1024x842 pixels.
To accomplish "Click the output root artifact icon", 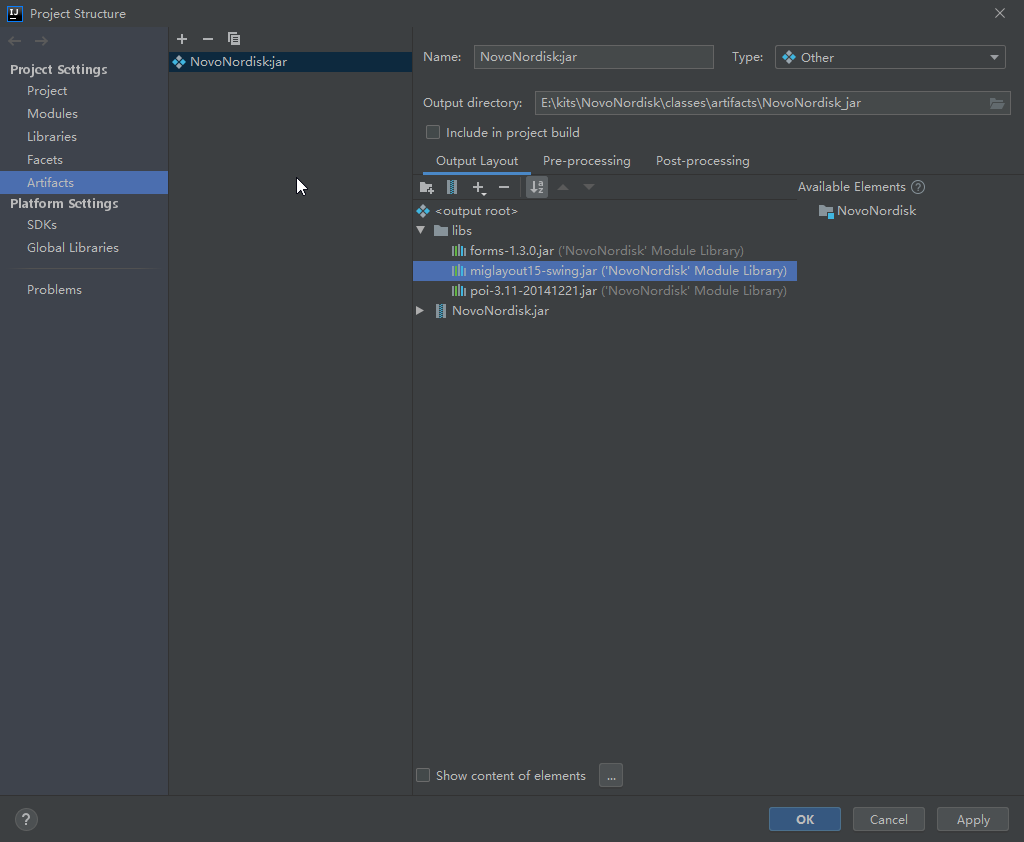I will (x=423, y=211).
